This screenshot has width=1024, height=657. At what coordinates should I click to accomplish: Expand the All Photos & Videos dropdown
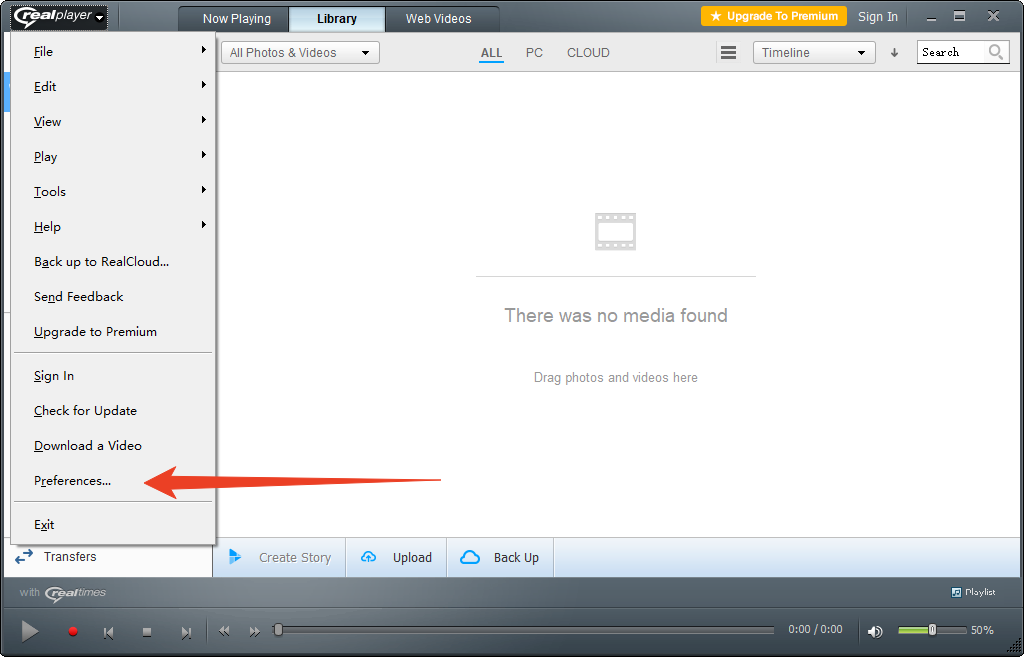[300, 53]
